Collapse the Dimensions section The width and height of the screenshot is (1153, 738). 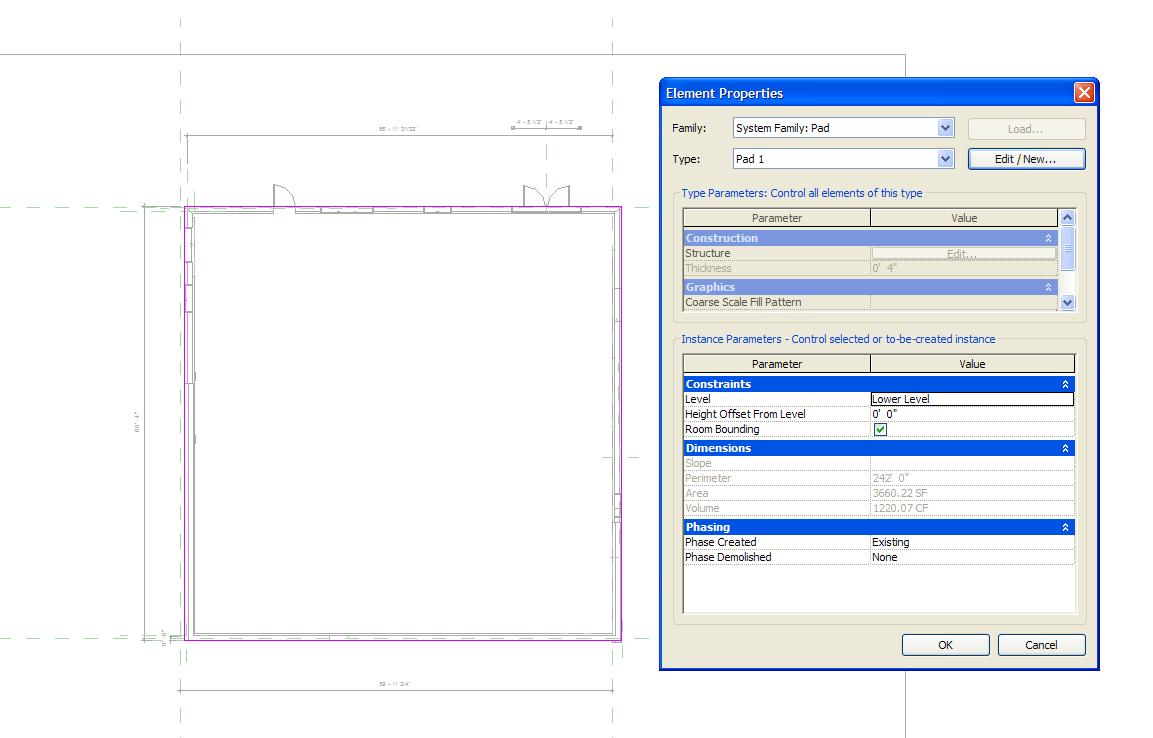[x=1065, y=448]
